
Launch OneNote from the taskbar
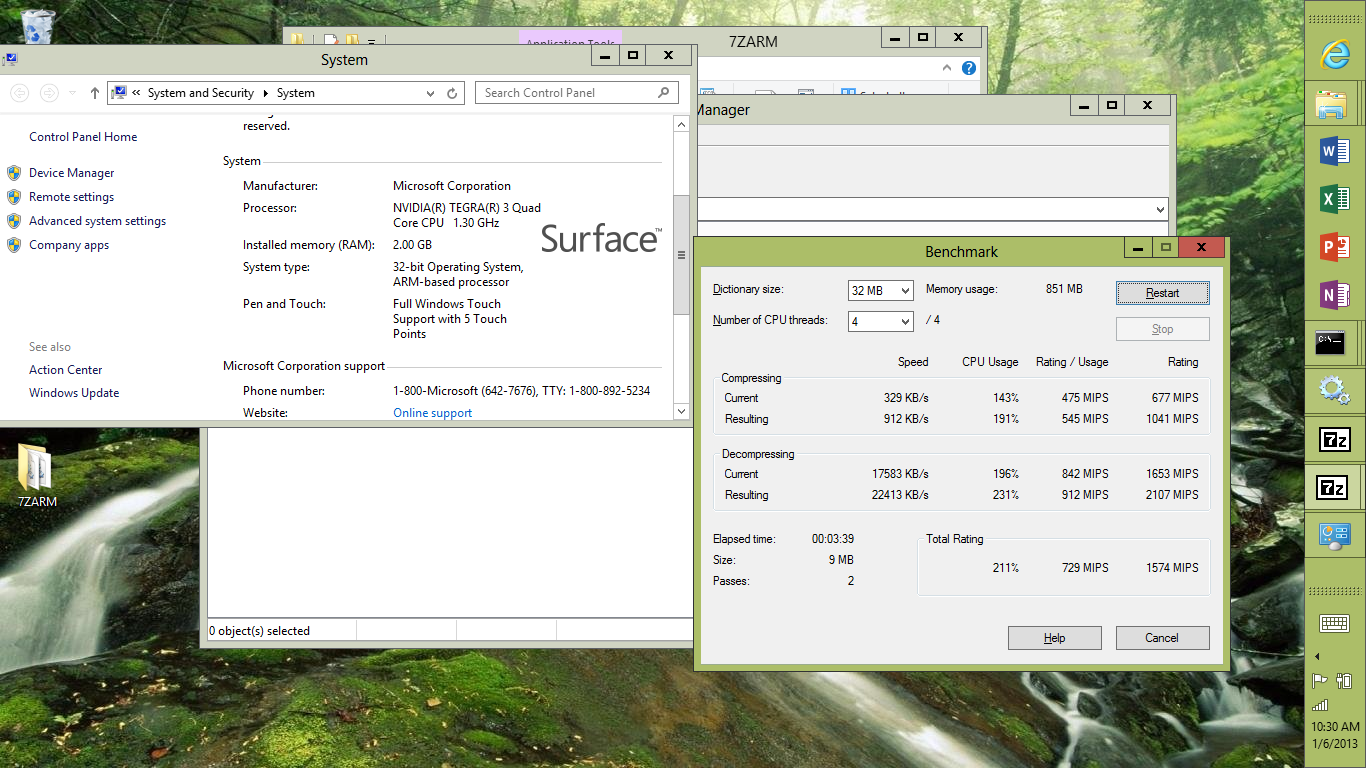pos(1334,295)
